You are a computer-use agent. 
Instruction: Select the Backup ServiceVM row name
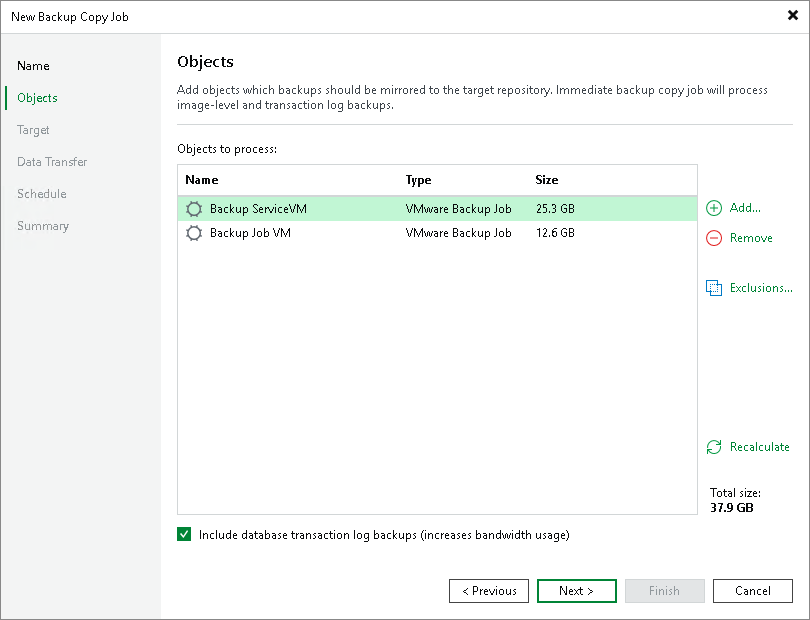pos(258,209)
